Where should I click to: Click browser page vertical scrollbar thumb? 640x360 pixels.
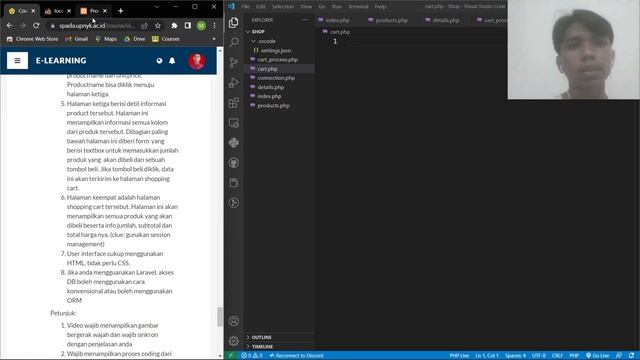pos(220,316)
